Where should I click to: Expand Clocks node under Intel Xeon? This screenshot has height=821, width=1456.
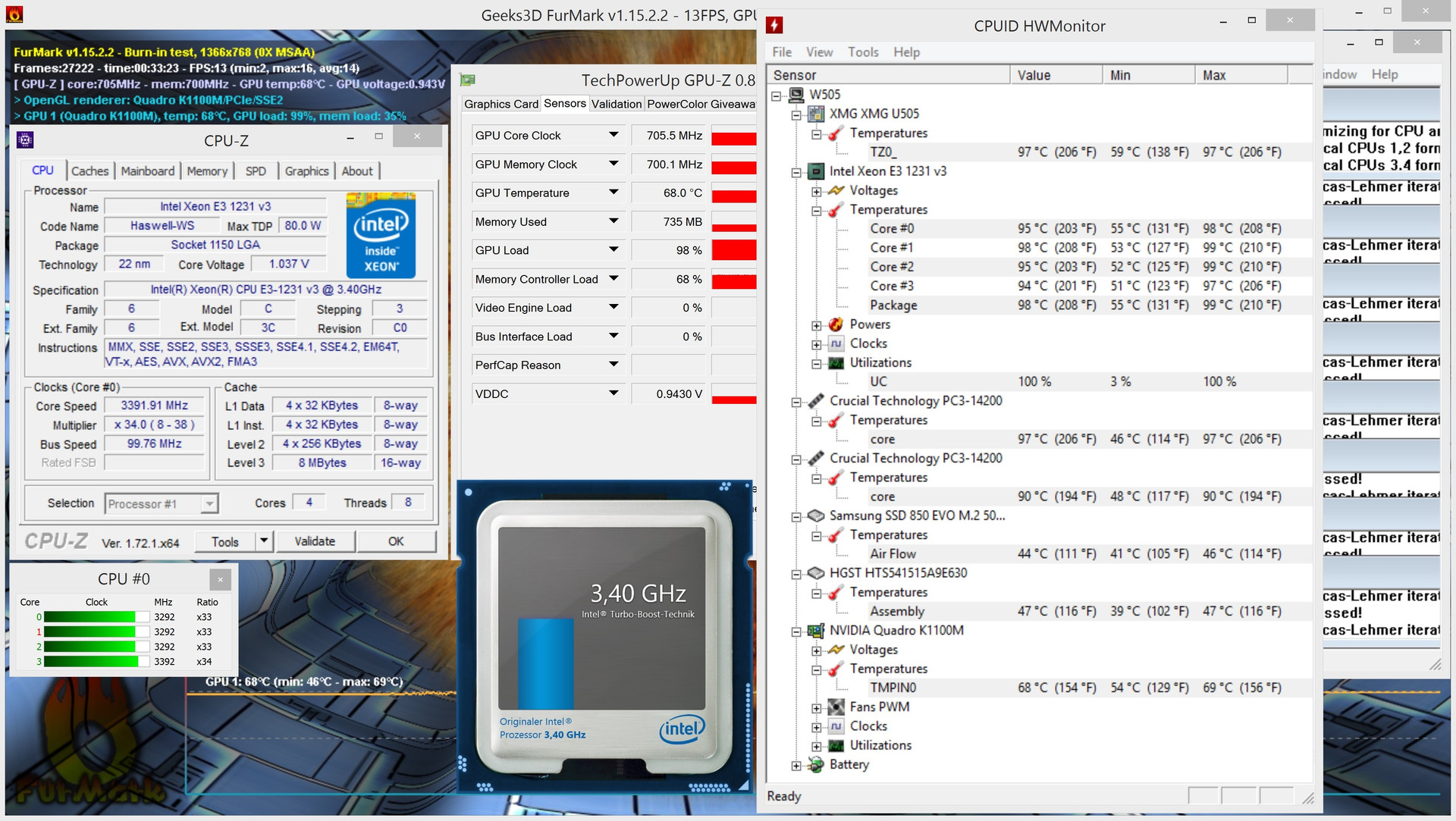pos(817,344)
